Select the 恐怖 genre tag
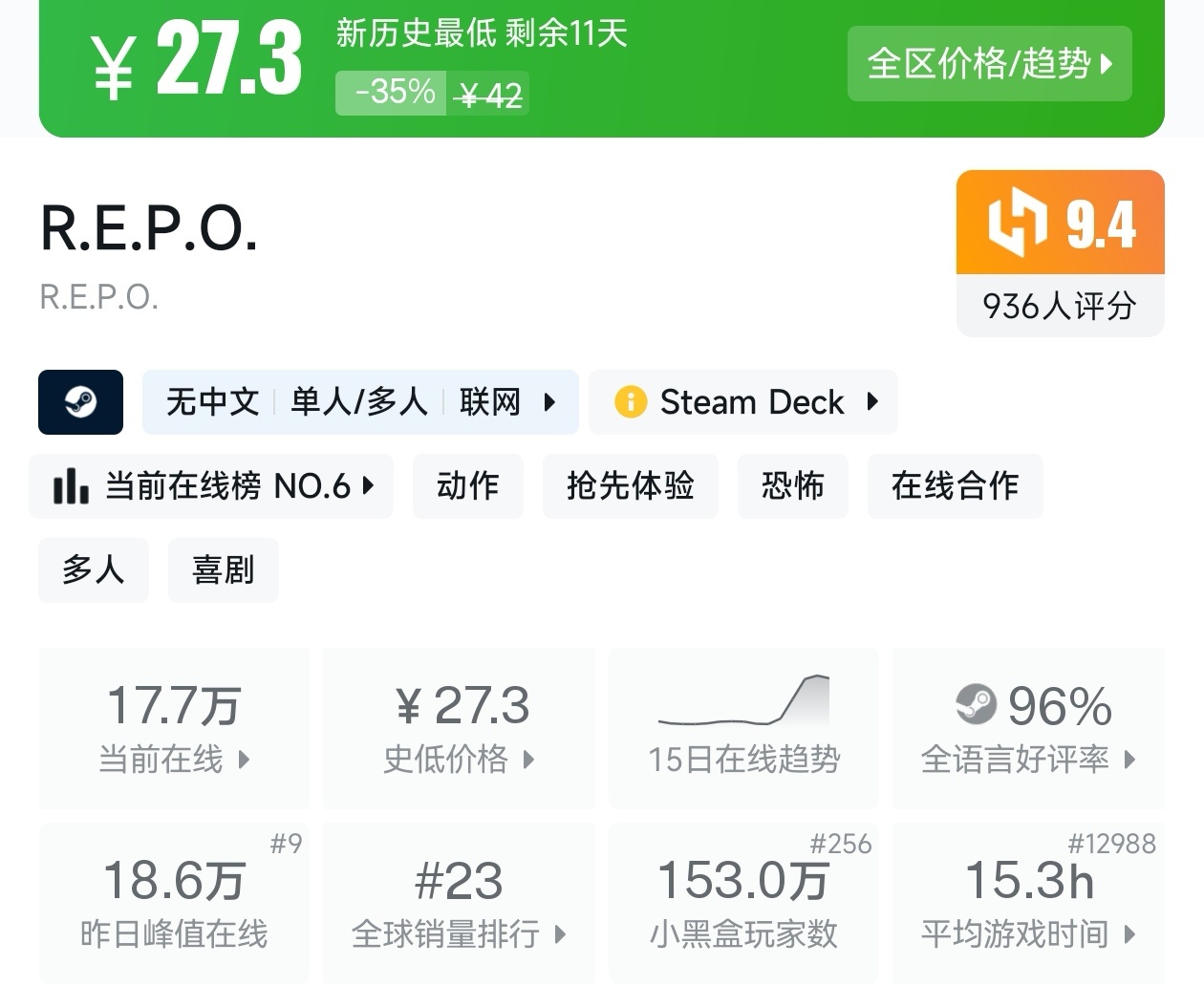The width and height of the screenshot is (1204, 986). pos(792,486)
